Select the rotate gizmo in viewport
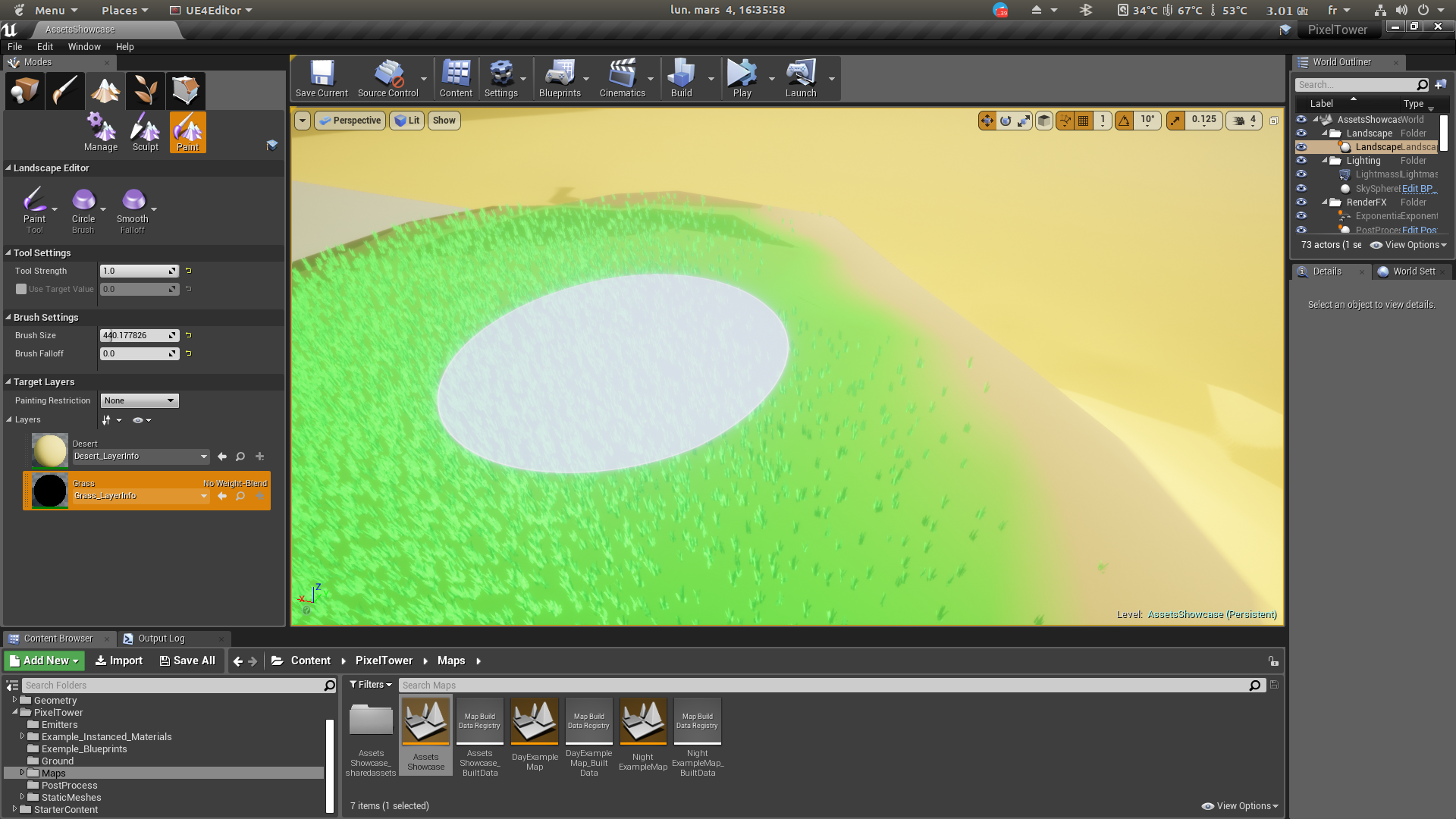Image resolution: width=1456 pixels, height=819 pixels. [x=1006, y=121]
